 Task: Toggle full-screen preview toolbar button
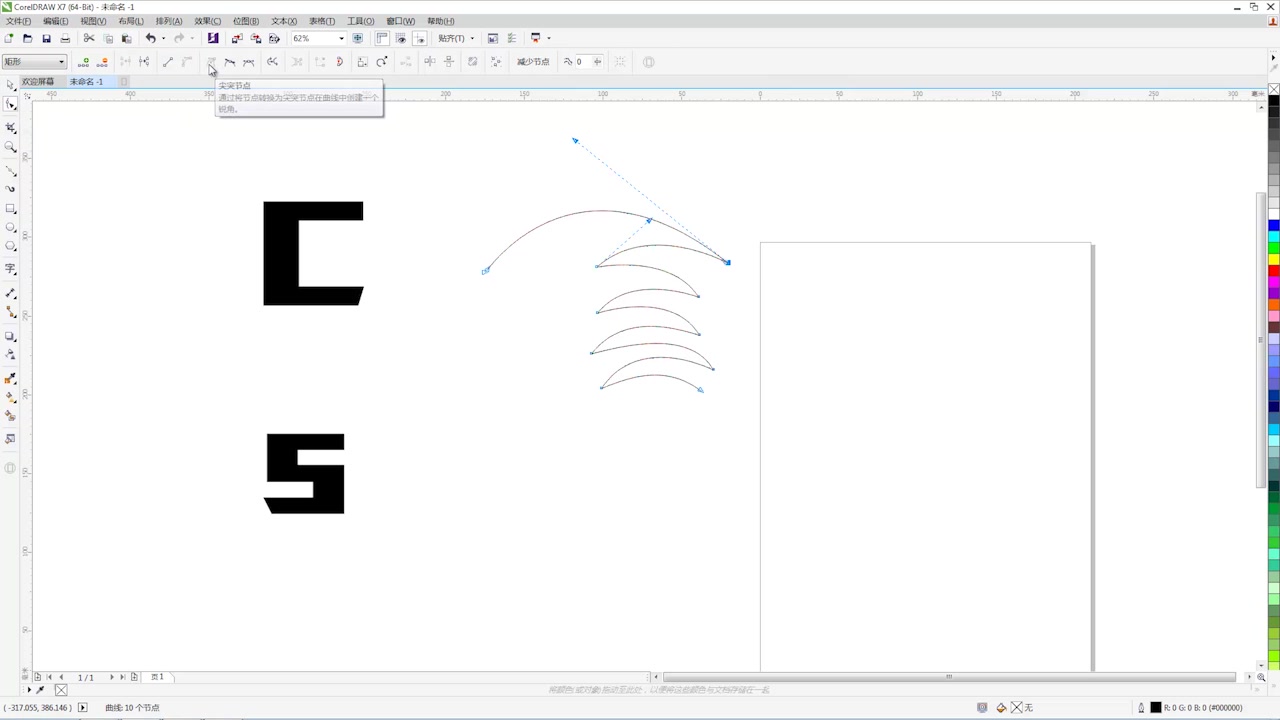[358, 38]
